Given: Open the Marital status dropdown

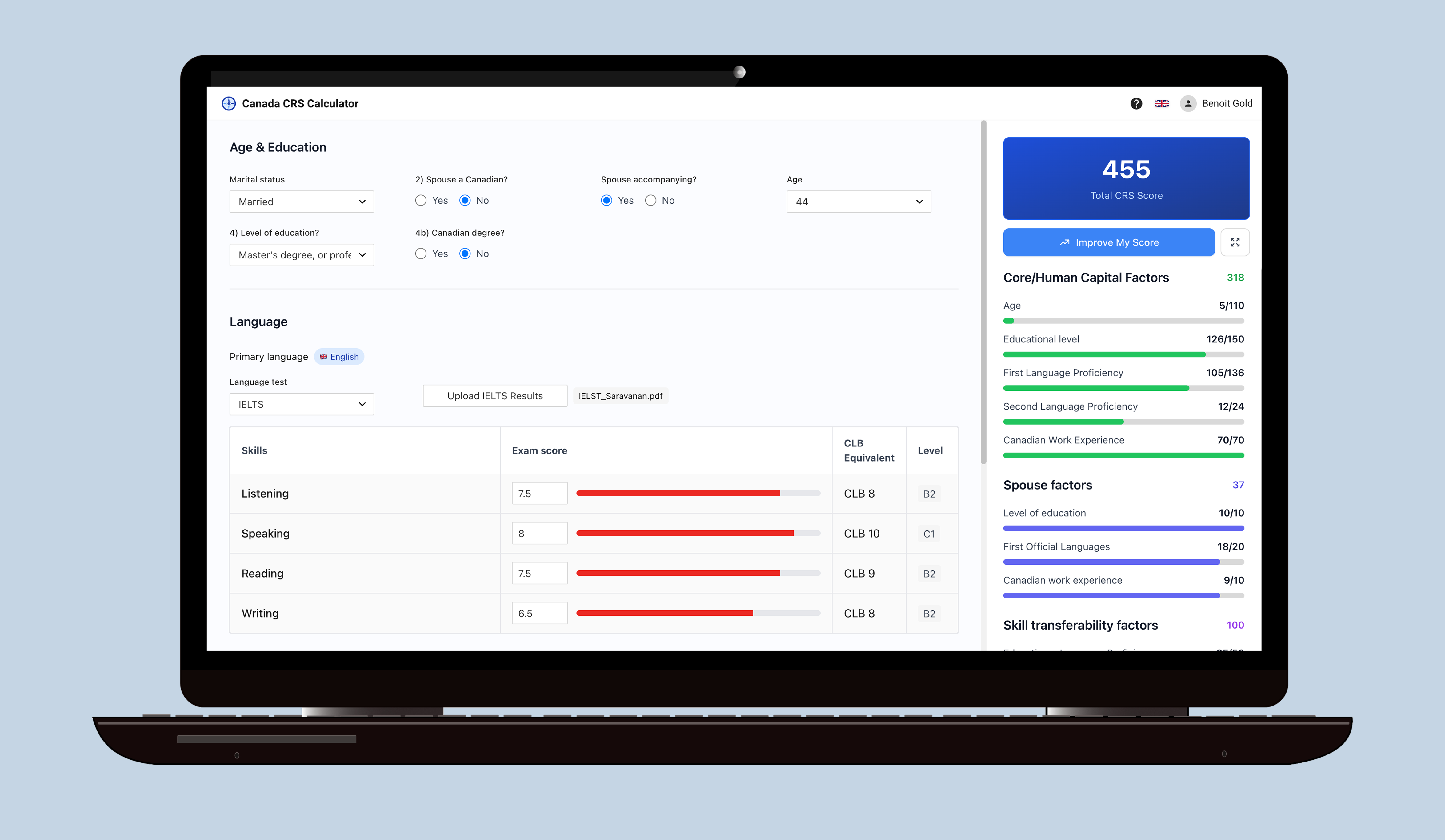Looking at the screenshot, I should 302,202.
